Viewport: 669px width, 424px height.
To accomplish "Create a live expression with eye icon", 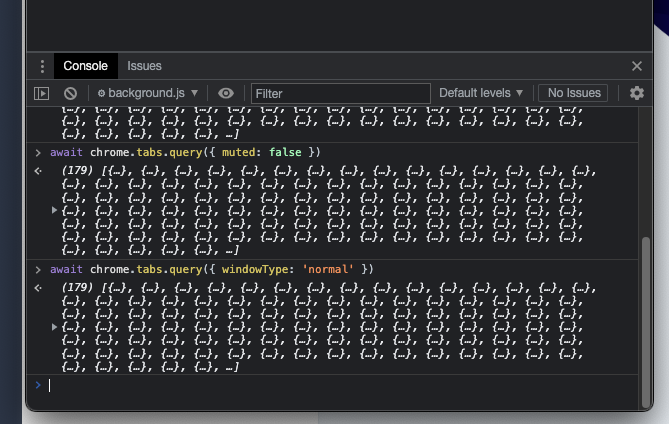I will [x=226, y=93].
